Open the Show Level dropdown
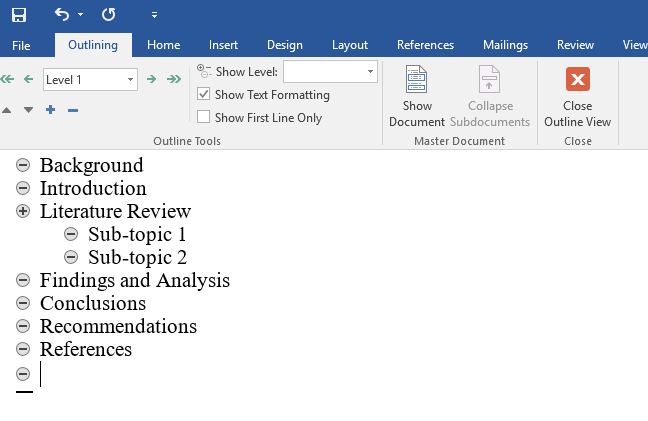 click(330, 71)
